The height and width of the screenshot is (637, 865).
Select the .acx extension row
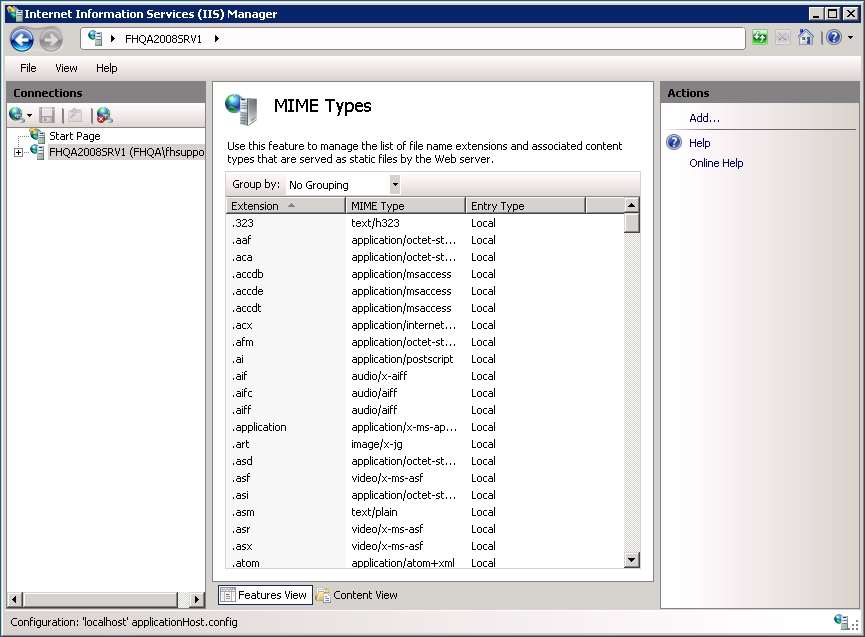[425, 325]
